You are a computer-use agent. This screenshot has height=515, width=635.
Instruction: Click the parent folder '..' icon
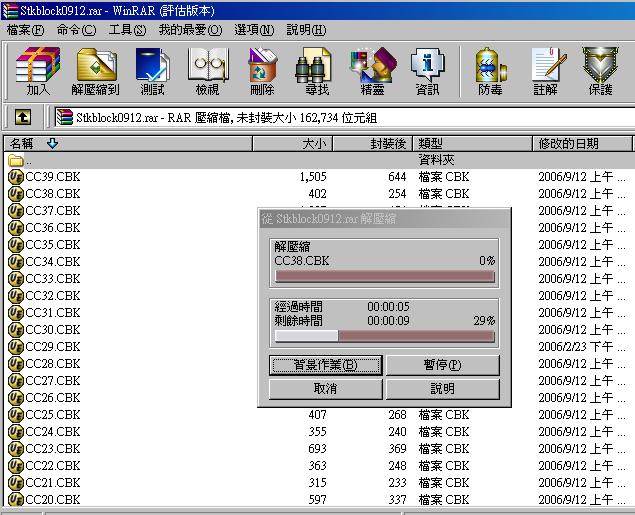16,161
